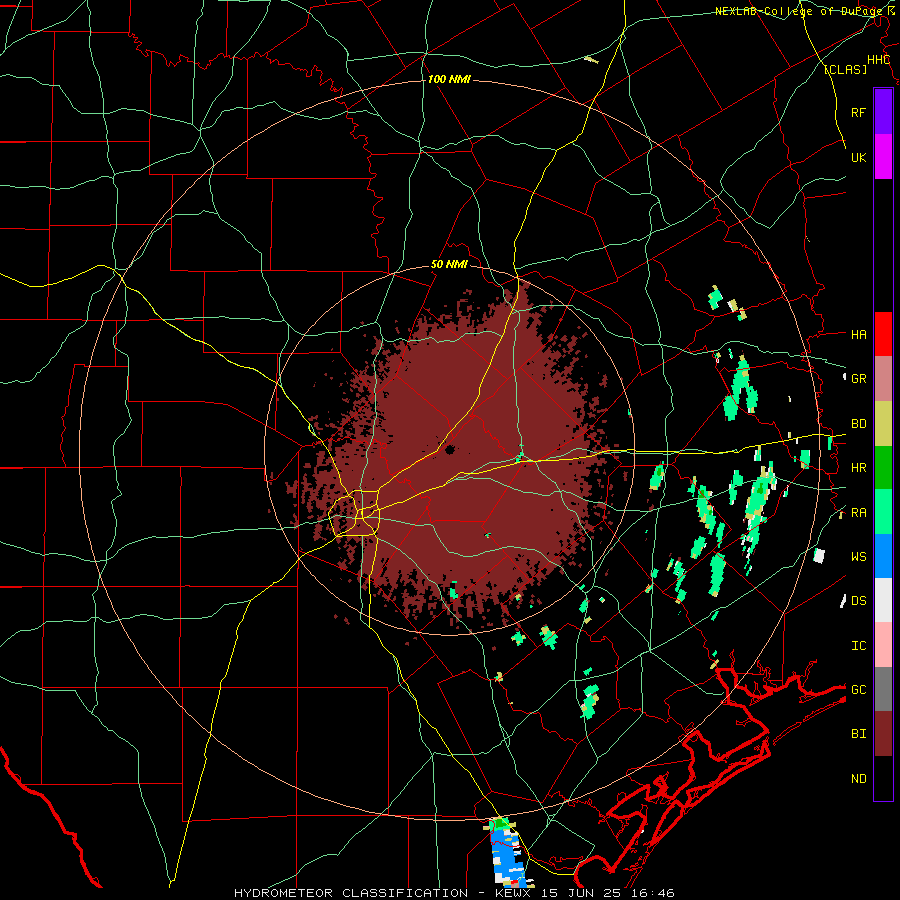Select the 'GR' legend label text

(x=858, y=379)
